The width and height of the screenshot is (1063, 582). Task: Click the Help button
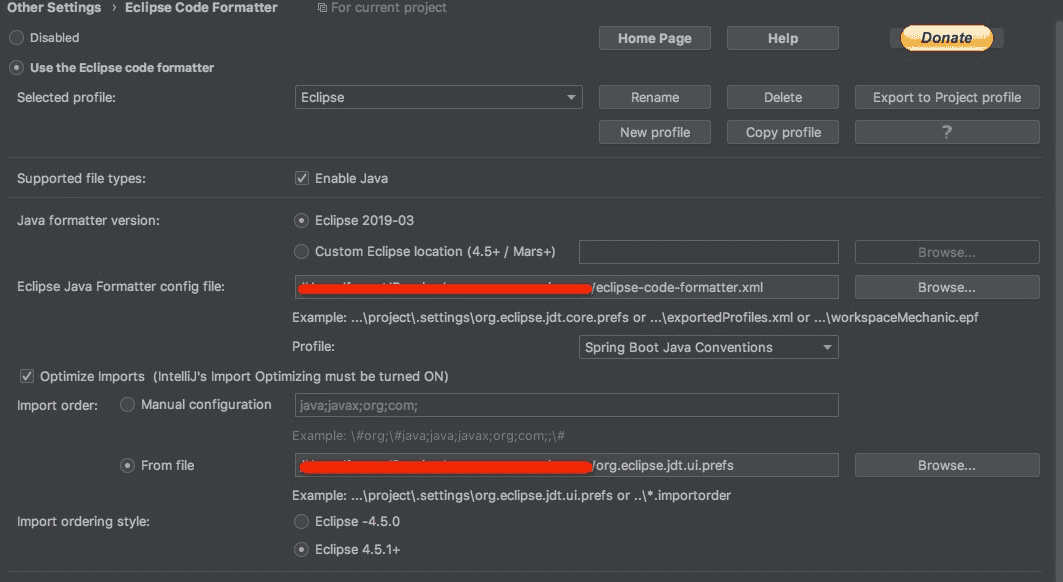point(783,38)
